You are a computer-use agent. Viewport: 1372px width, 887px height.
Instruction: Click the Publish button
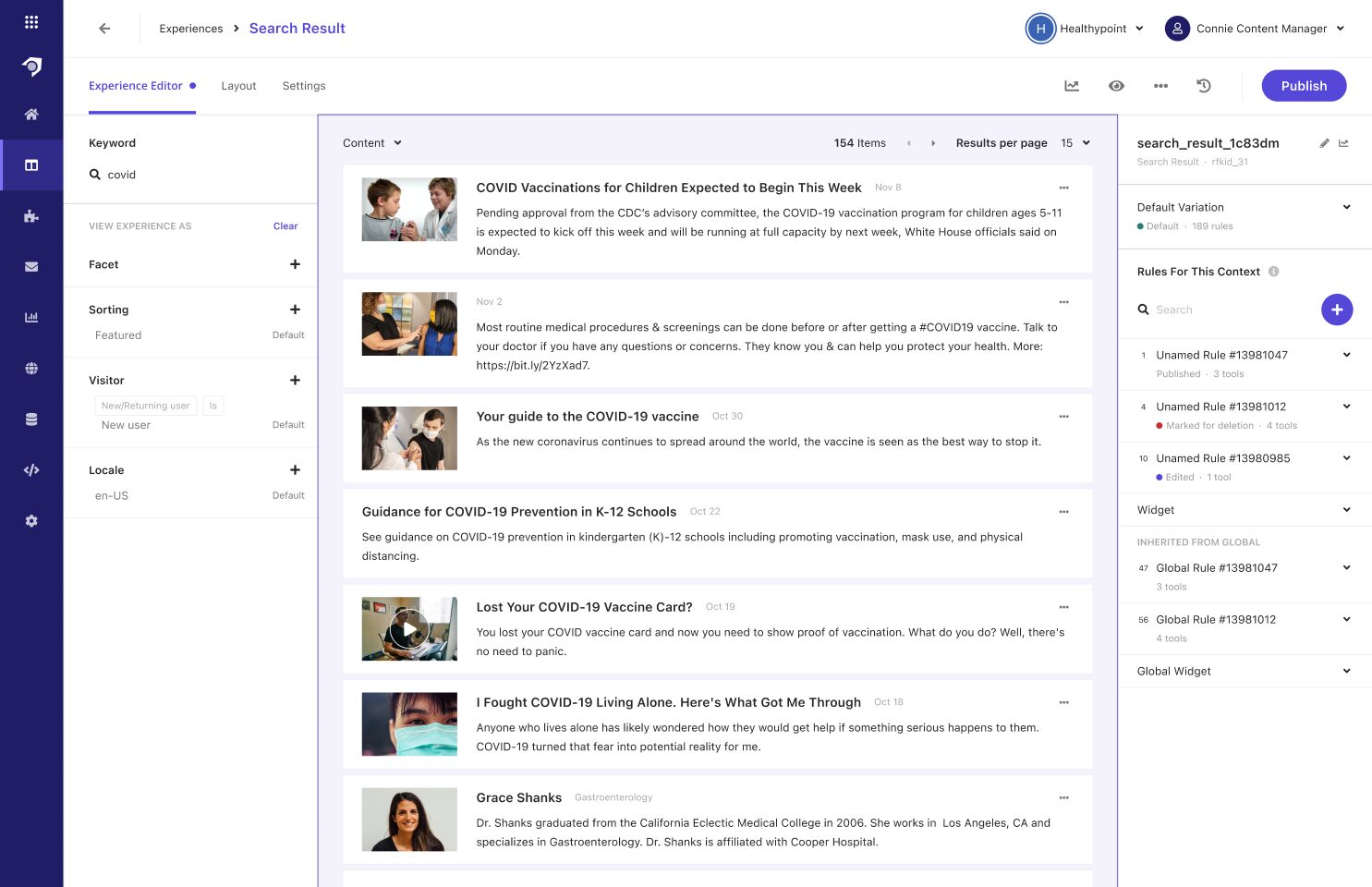coord(1304,86)
